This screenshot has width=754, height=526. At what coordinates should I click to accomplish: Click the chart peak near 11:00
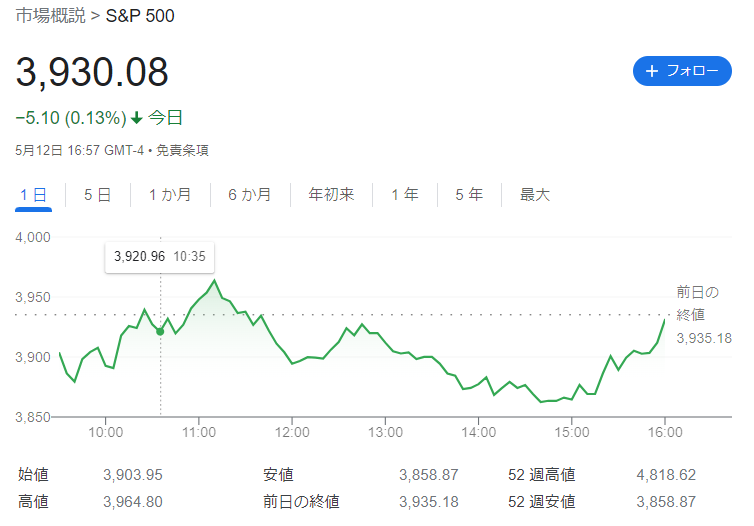pos(215,280)
